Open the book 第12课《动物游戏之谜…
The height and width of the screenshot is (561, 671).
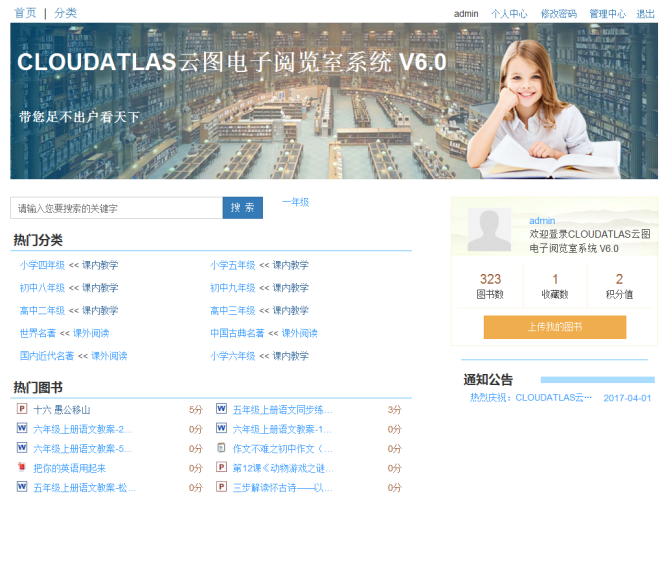pyautogui.click(x=283, y=468)
